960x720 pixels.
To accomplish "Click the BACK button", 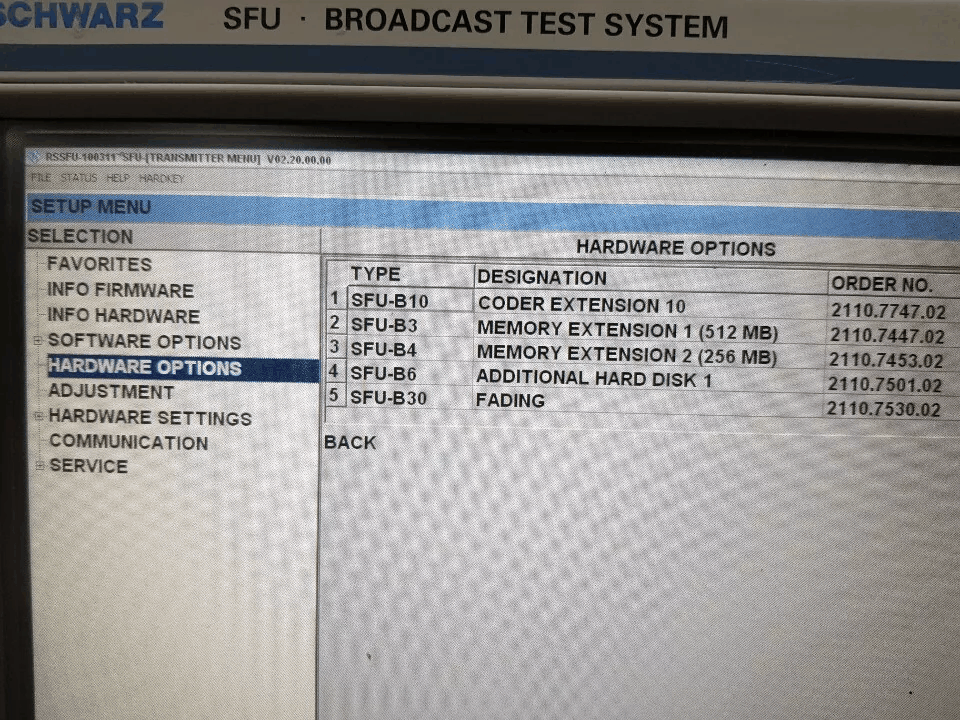I will tap(350, 442).
